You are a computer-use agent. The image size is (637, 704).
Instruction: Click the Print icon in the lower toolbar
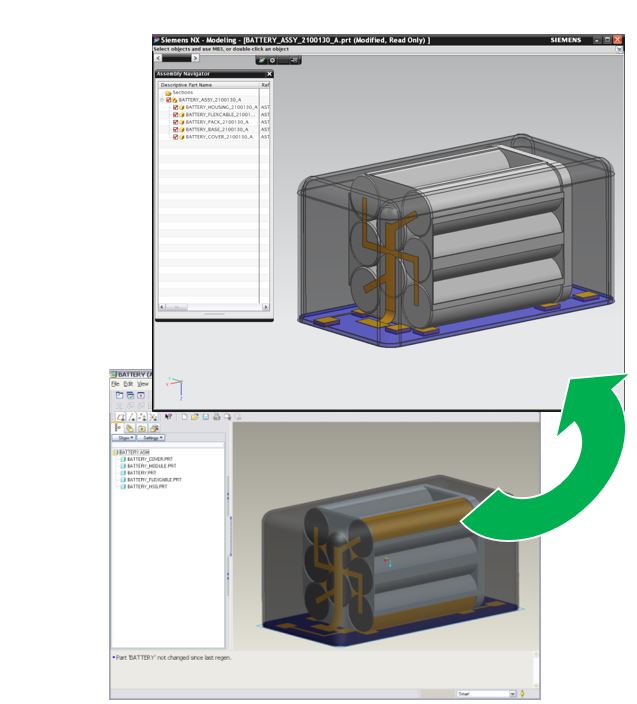pyautogui.click(x=216, y=417)
